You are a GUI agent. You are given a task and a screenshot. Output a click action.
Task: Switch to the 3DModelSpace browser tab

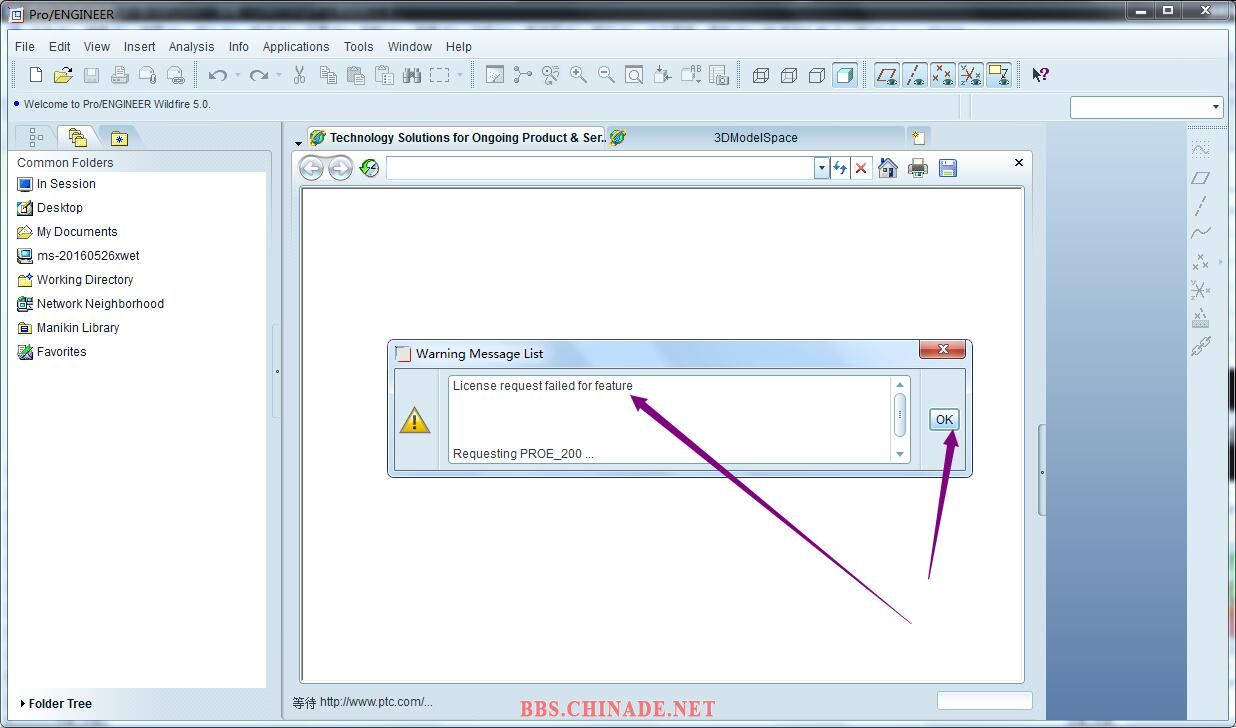pyautogui.click(x=755, y=137)
